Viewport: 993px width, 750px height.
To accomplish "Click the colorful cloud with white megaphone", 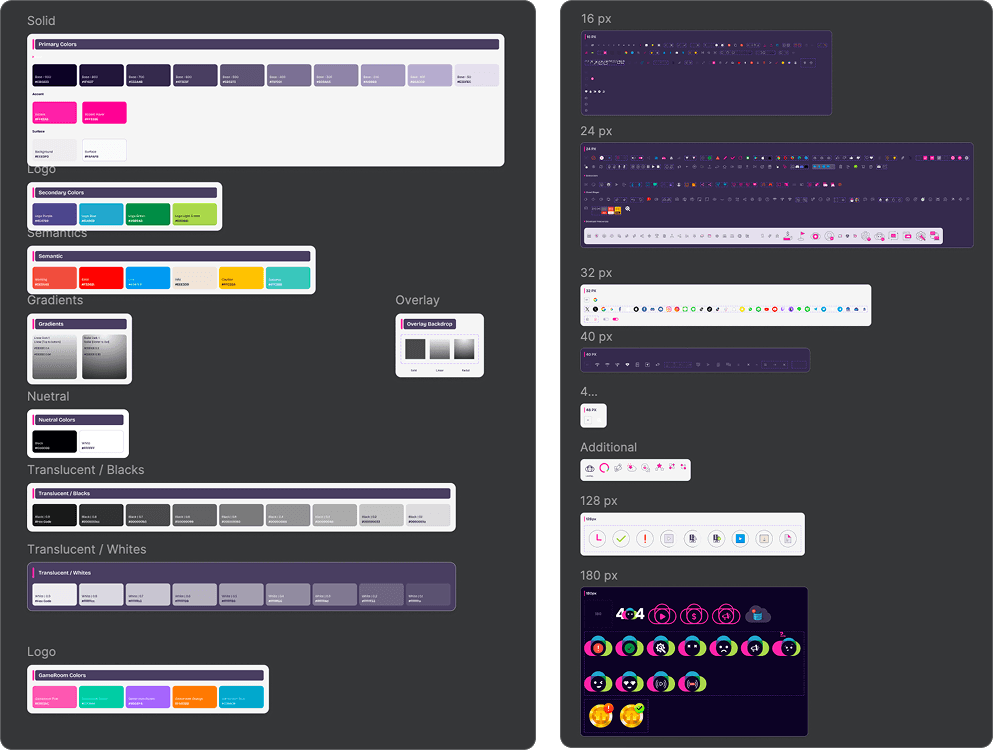I will point(755,647).
